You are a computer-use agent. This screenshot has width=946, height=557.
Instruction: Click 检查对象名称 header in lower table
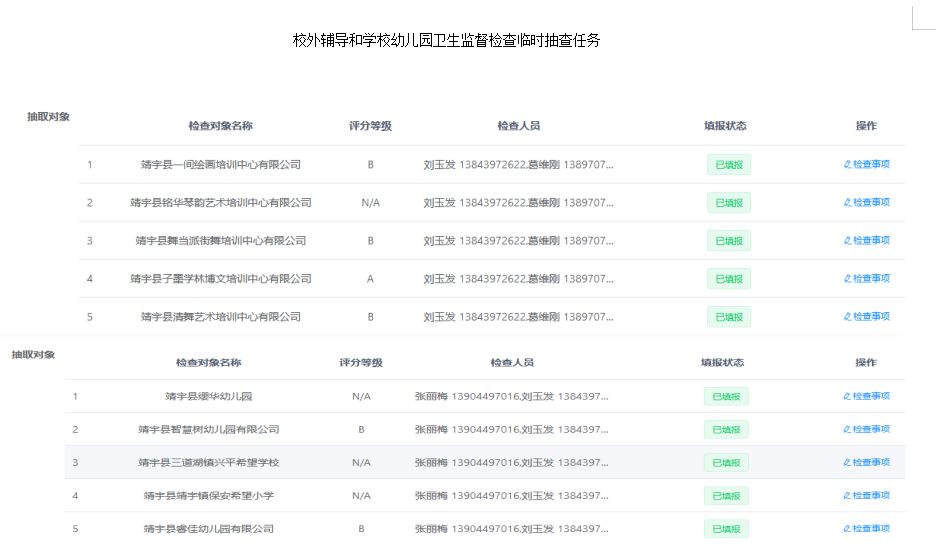click(209, 363)
